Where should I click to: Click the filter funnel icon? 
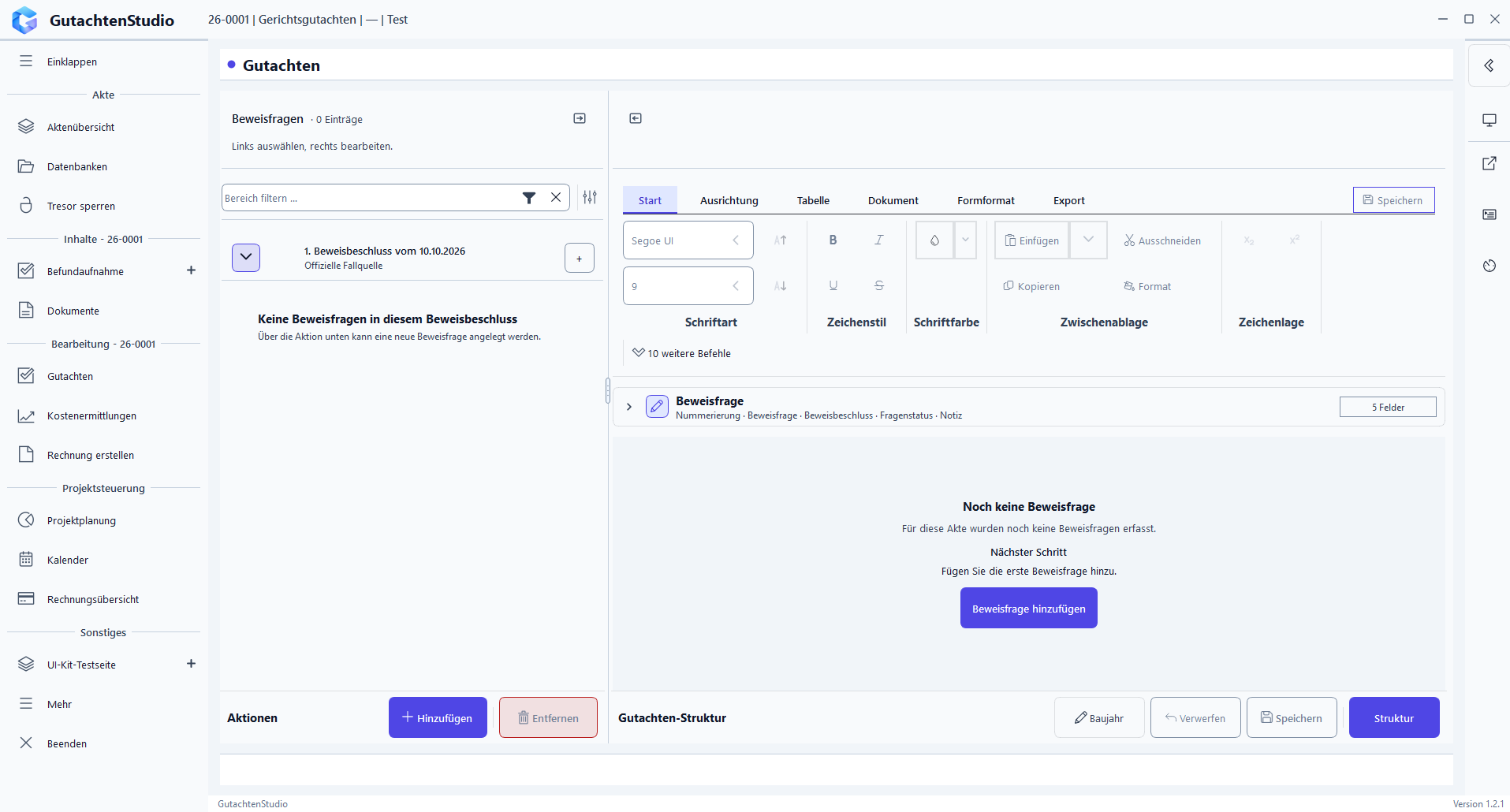(529, 198)
